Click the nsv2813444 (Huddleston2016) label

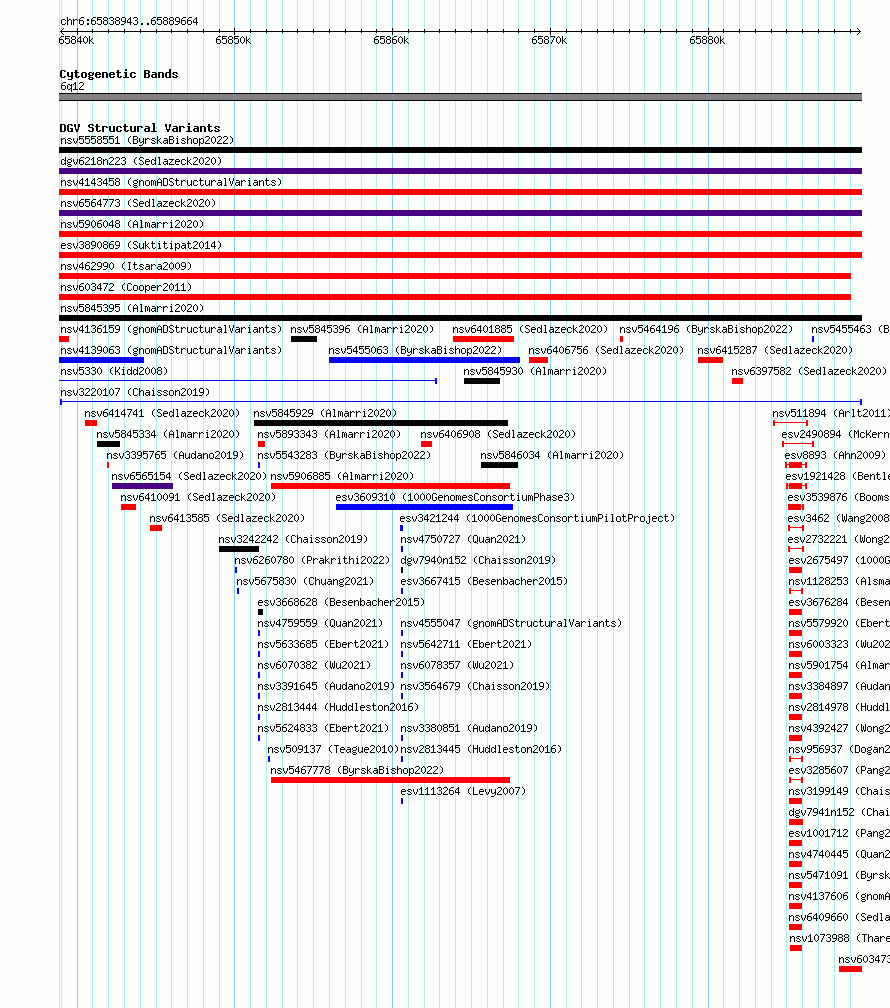tap(338, 707)
